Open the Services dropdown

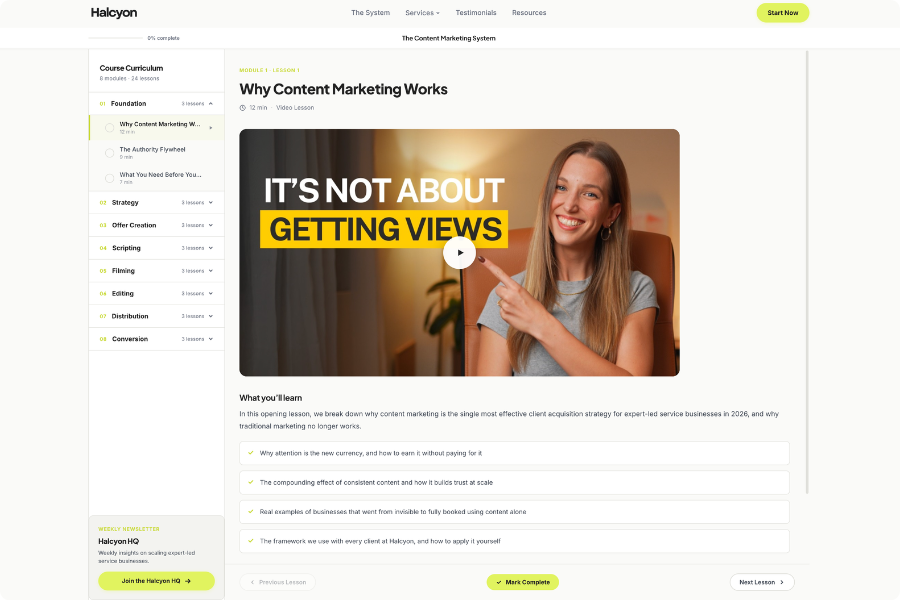(422, 13)
